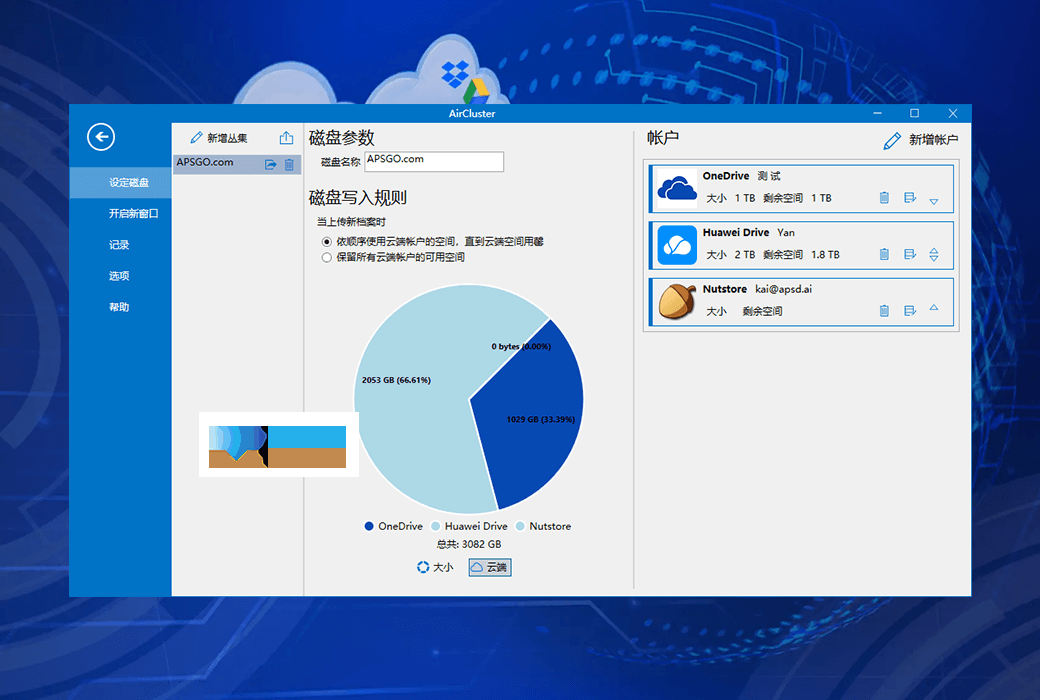Image resolution: width=1040 pixels, height=700 pixels.
Task: Maximize the AirCluster window
Action: tap(915, 113)
